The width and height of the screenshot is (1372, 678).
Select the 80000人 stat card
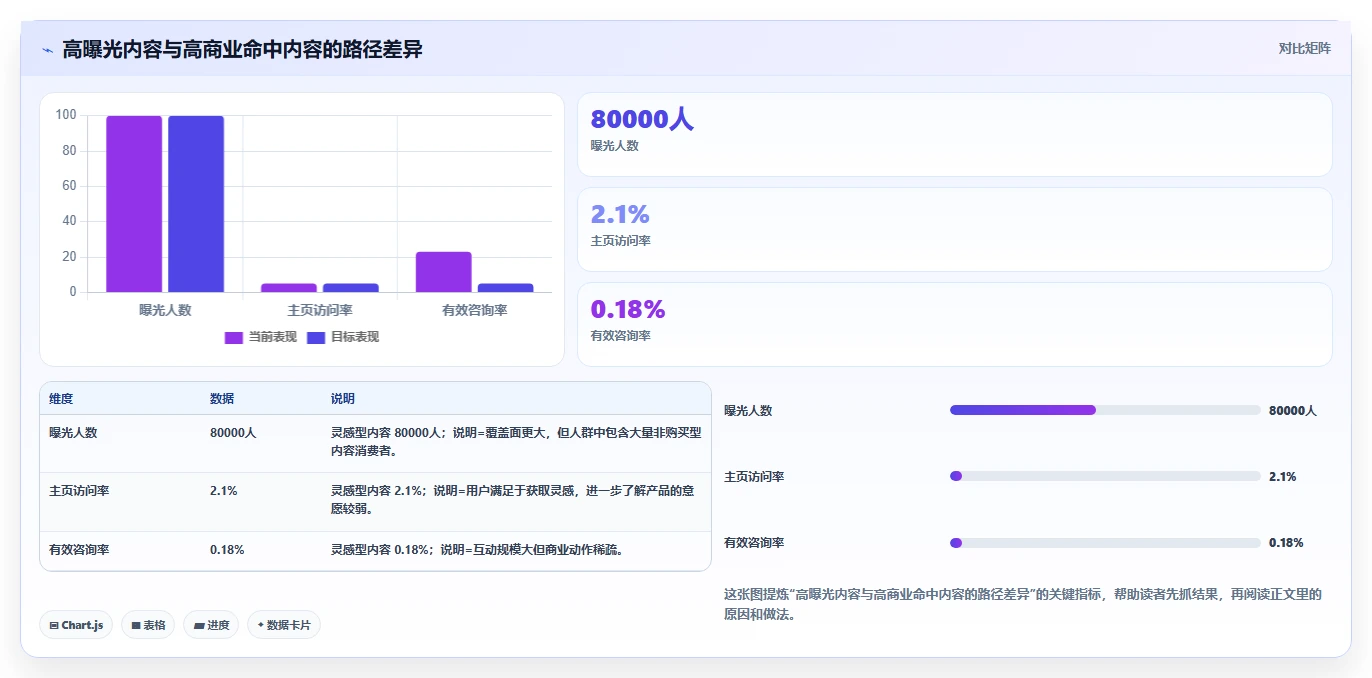click(x=955, y=135)
